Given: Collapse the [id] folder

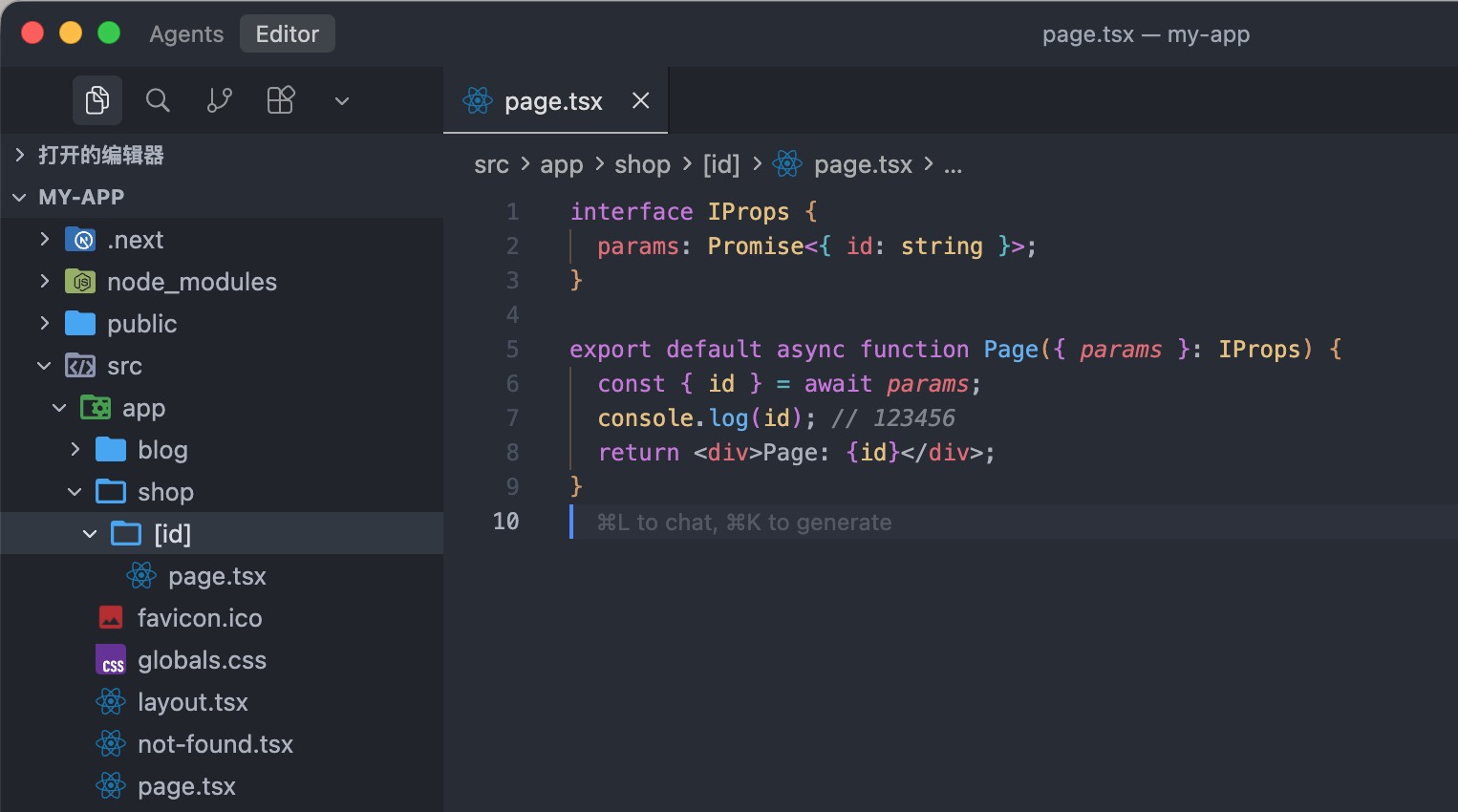Looking at the screenshot, I should point(90,534).
